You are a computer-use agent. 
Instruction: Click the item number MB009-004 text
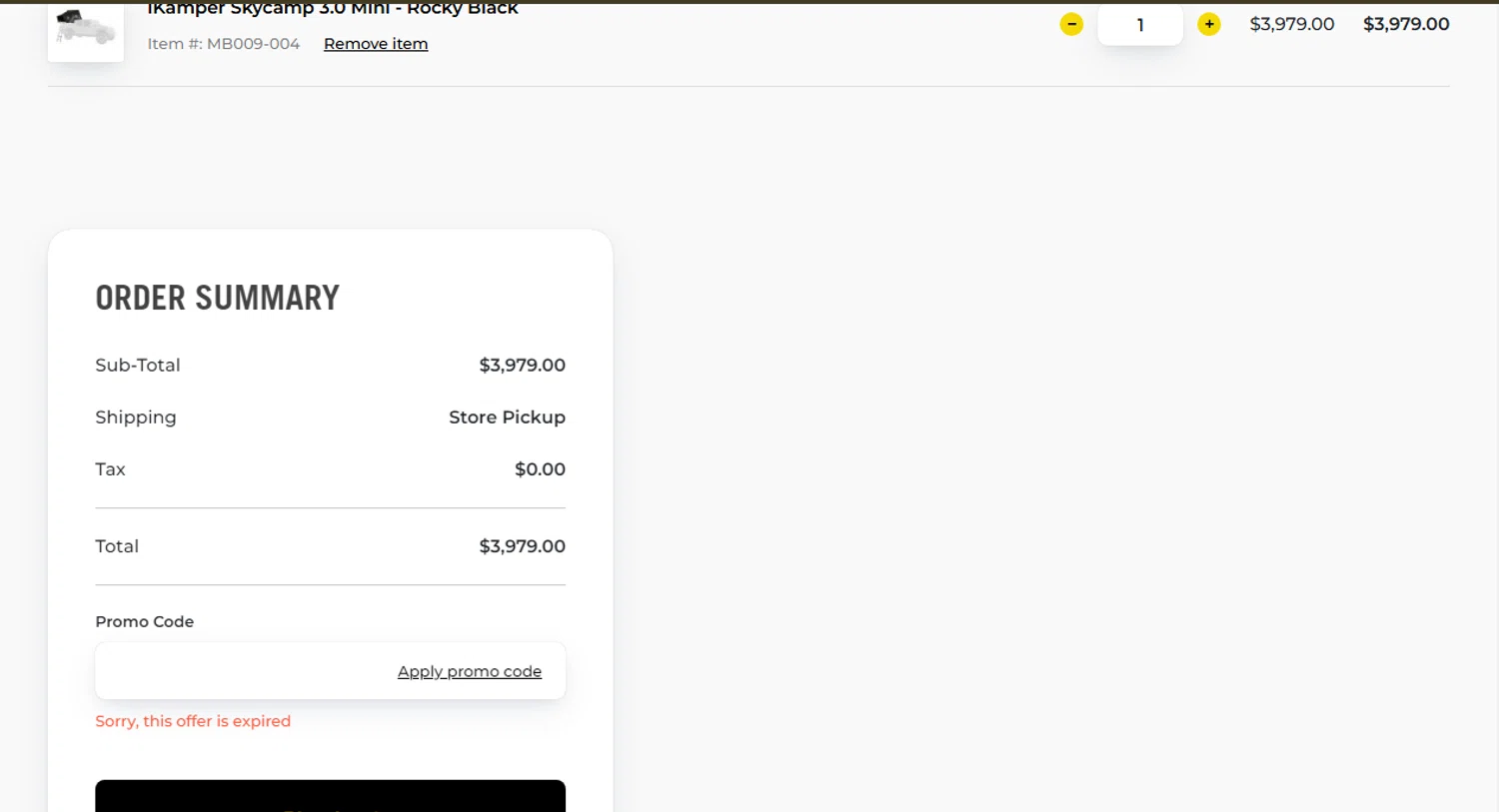click(223, 44)
